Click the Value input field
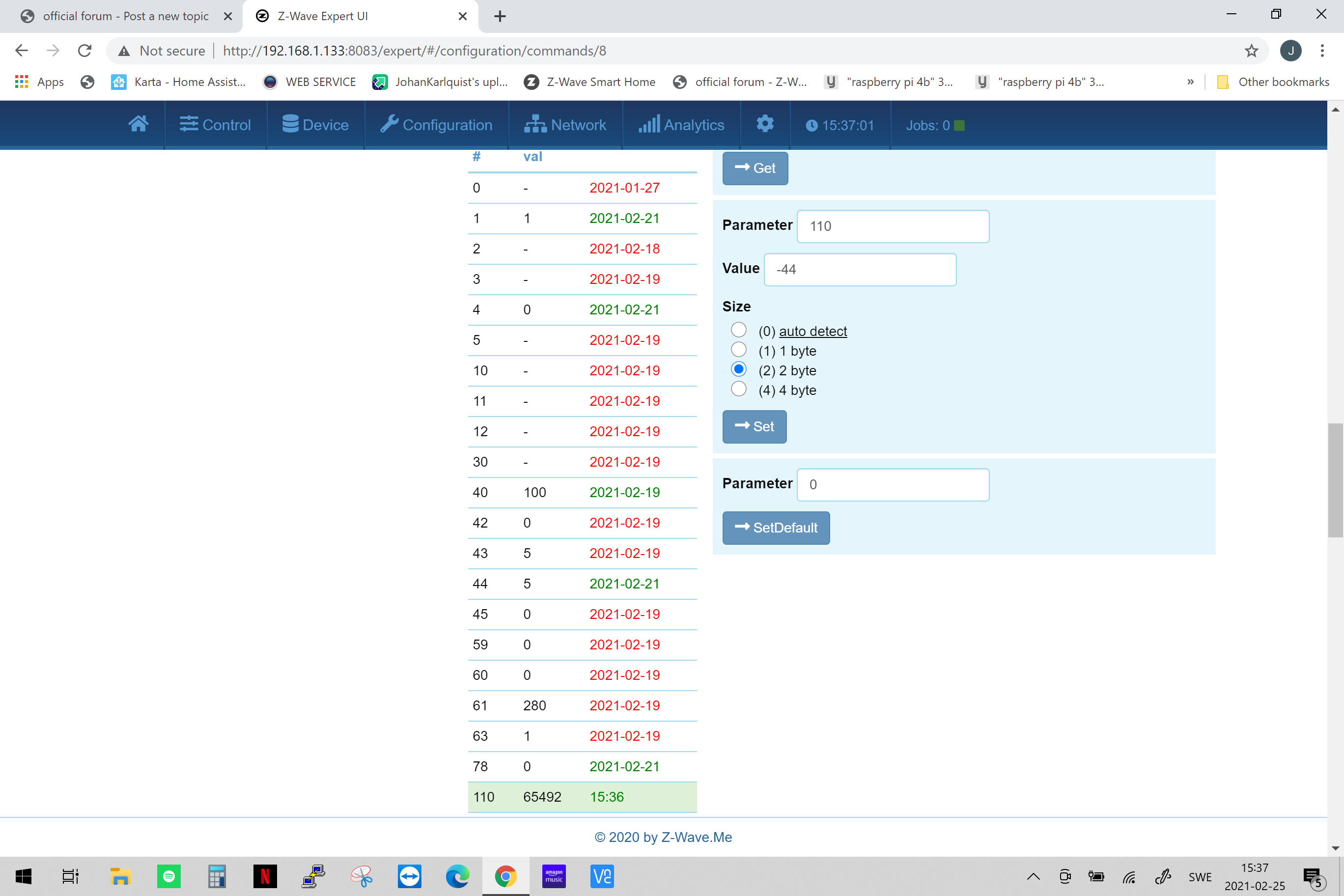The width and height of the screenshot is (1344, 896). (860, 269)
